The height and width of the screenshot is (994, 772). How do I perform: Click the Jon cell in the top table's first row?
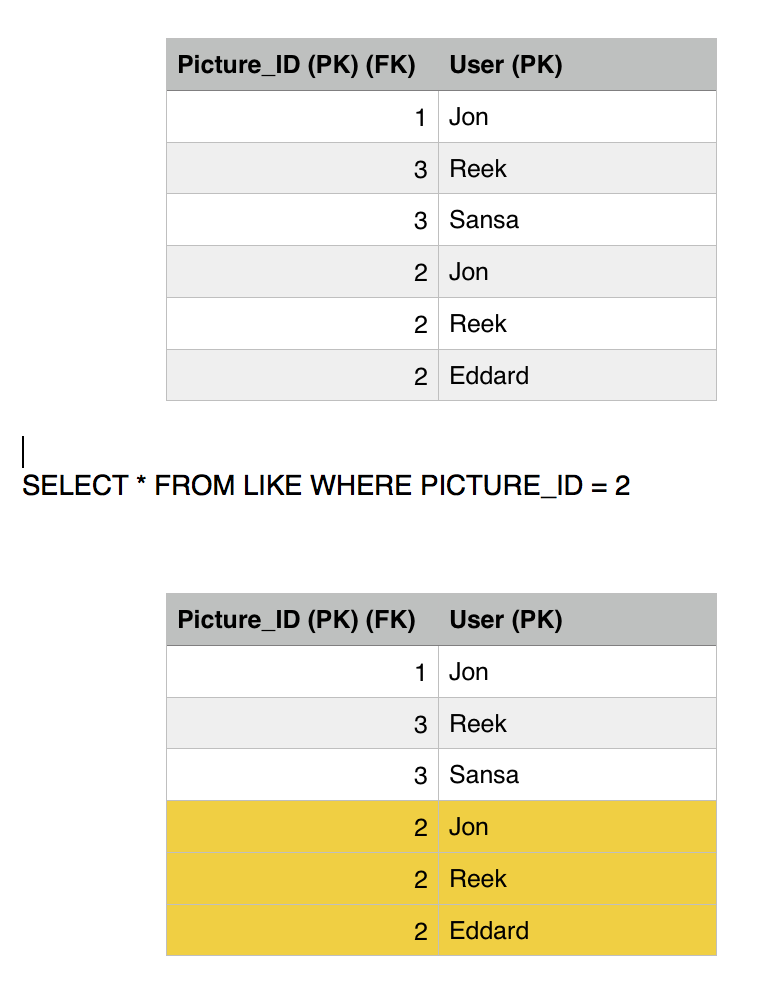coord(469,117)
